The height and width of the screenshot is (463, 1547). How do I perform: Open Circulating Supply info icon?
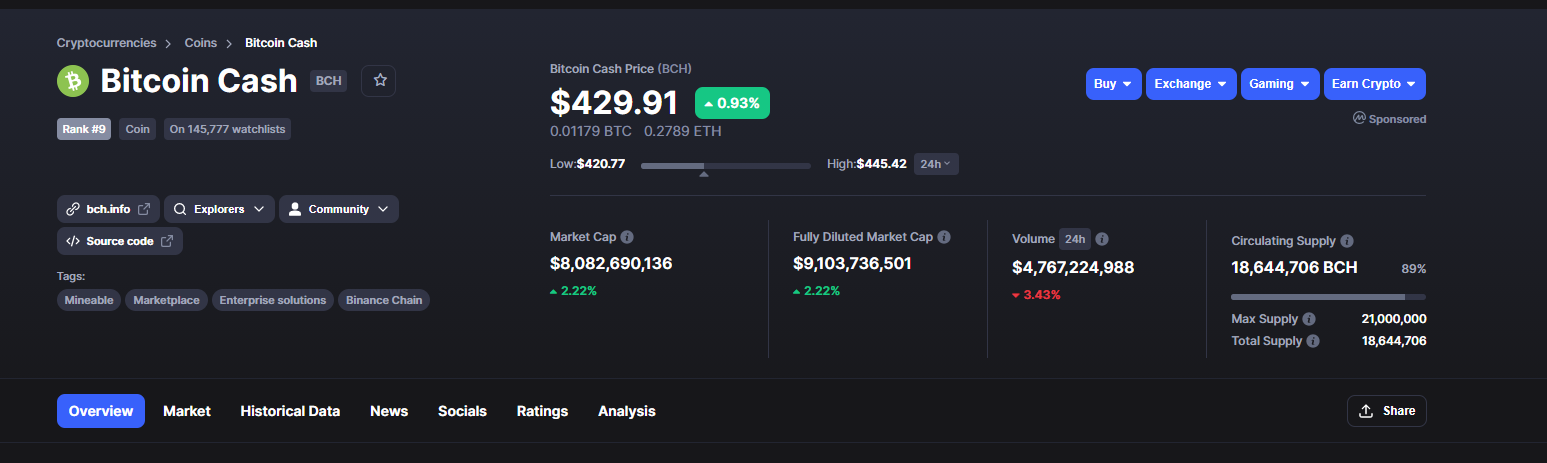(x=1347, y=241)
